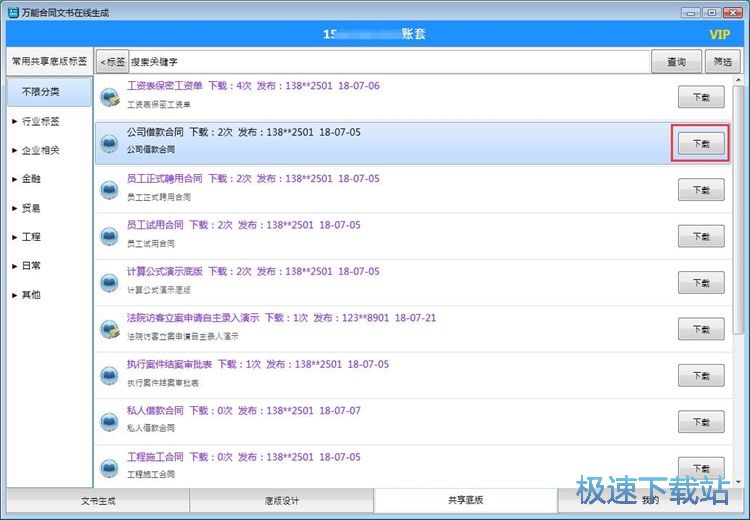Click the book icon beside 公司借款合同

coord(110,143)
